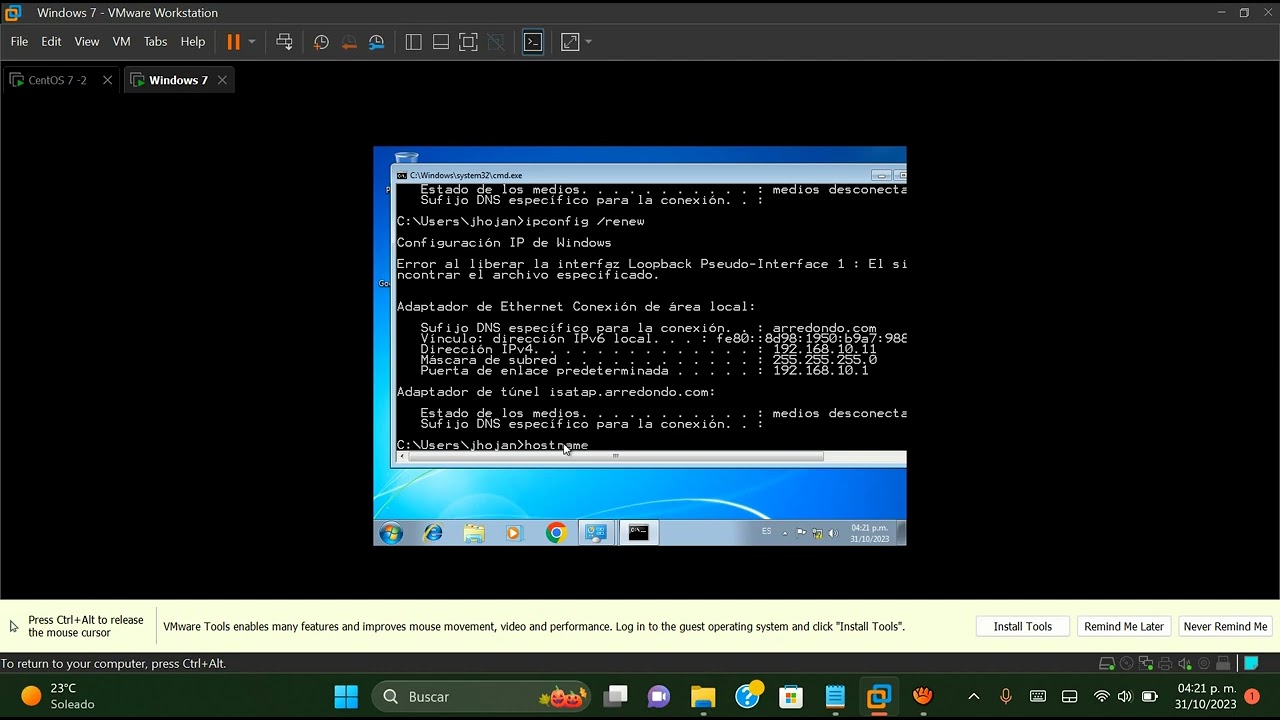Click Control Panel icon in guest taskbar
The image size is (1280, 720).
click(596, 533)
